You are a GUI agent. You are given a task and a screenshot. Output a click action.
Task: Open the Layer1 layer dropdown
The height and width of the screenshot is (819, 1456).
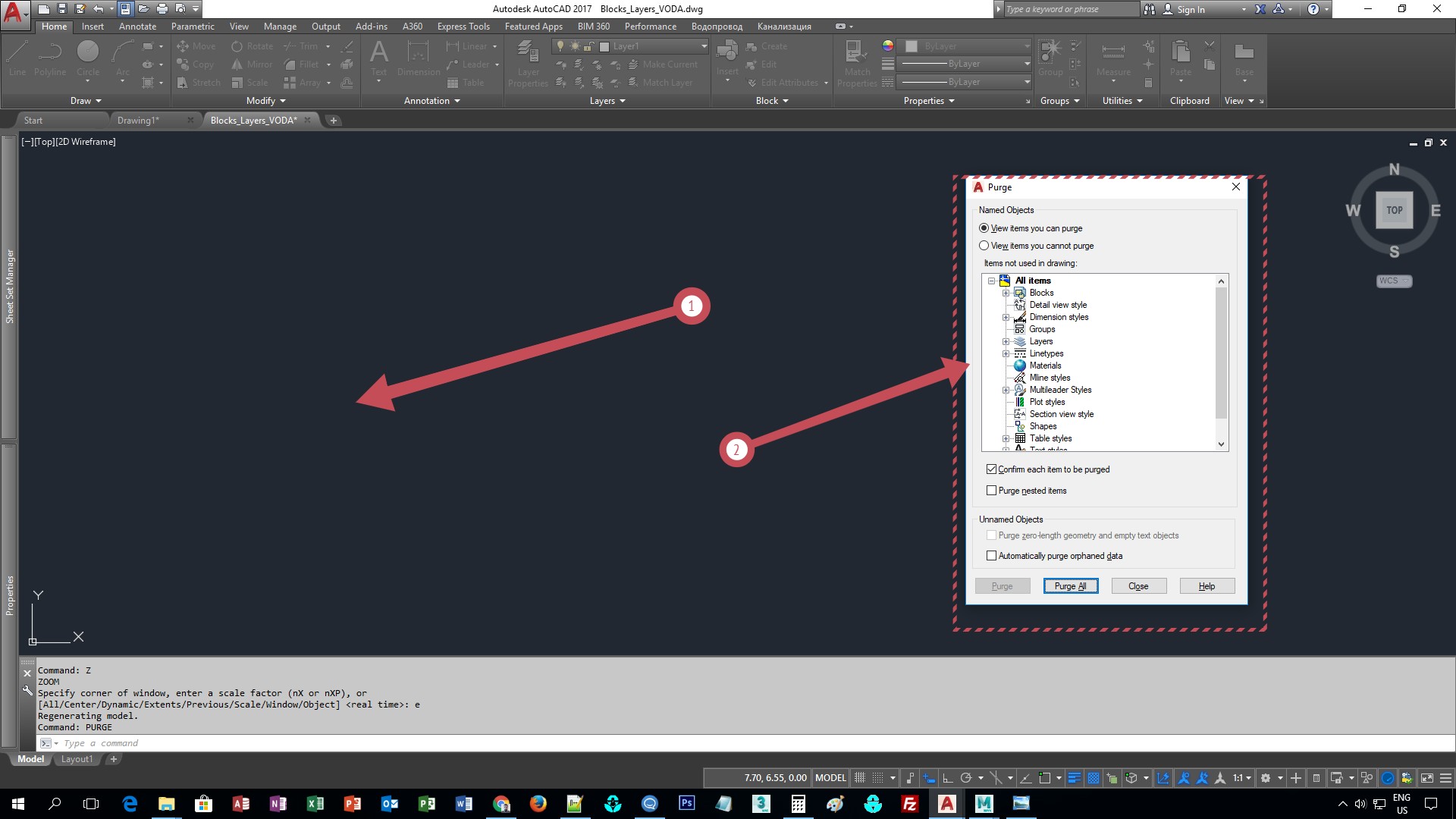(x=704, y=46)
